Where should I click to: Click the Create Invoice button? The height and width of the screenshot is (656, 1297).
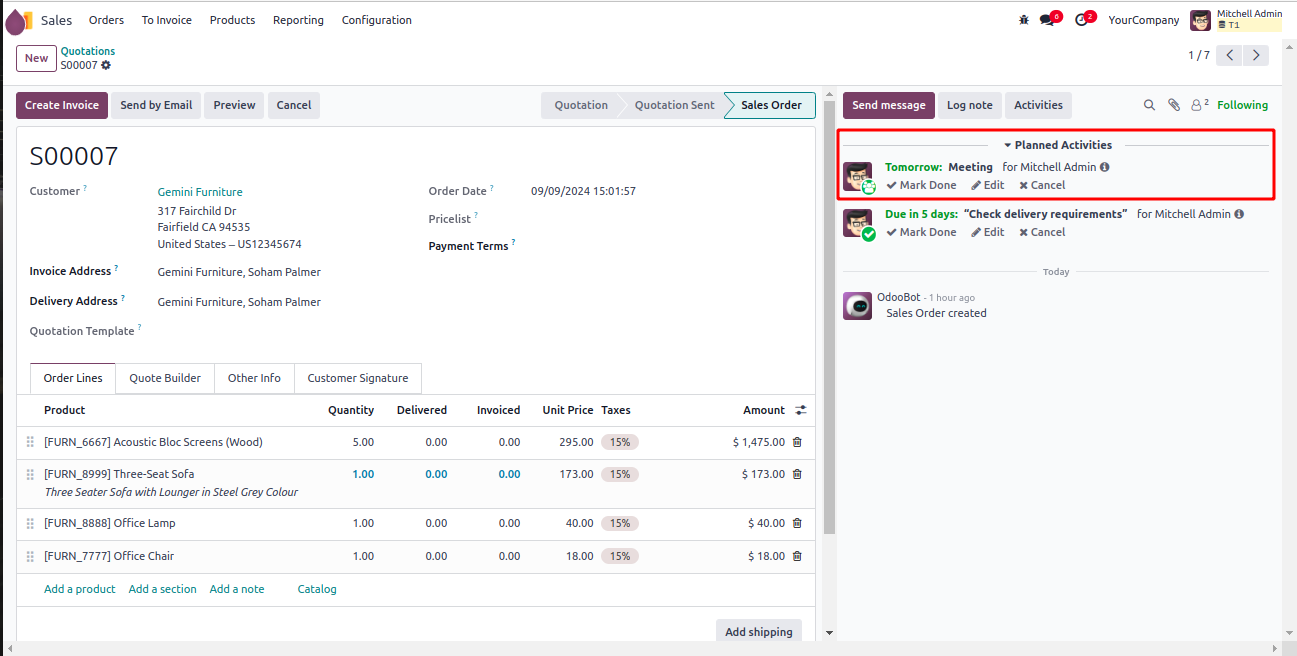pyautogui.click(x=62, y=105)
